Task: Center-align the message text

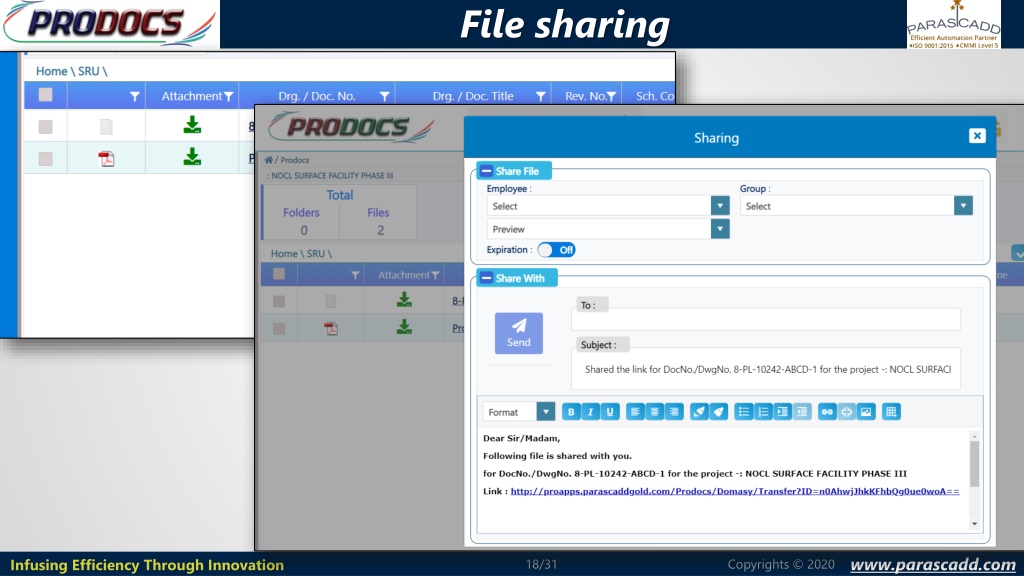Action: point(654,412)
